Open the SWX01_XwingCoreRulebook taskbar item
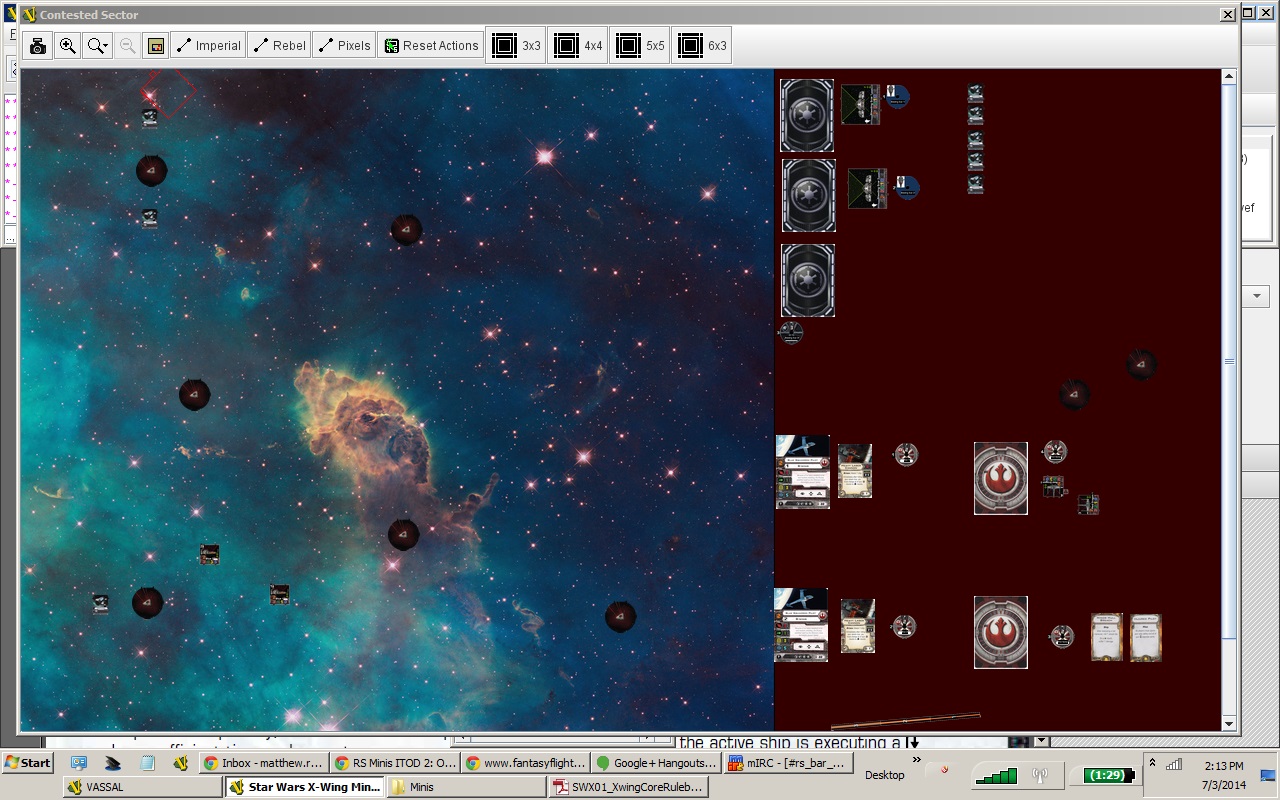 [629, 787]
